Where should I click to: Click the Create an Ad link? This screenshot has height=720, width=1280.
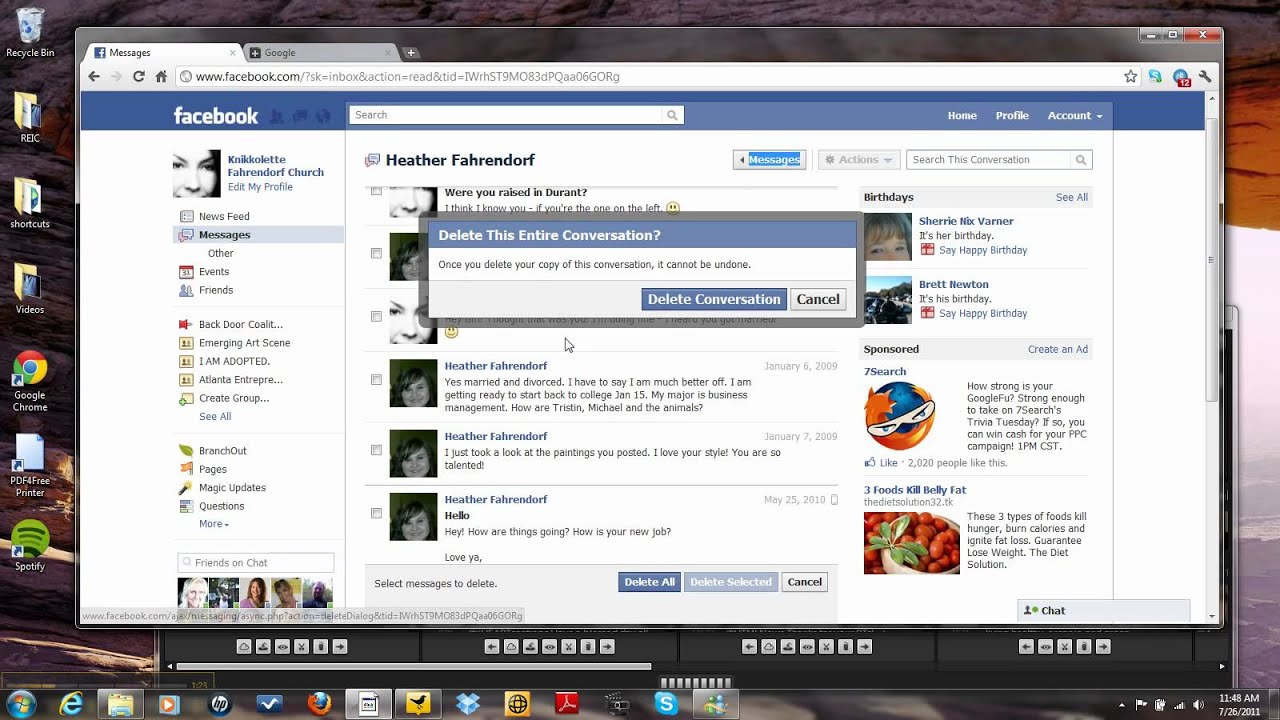click(1058, 350)
